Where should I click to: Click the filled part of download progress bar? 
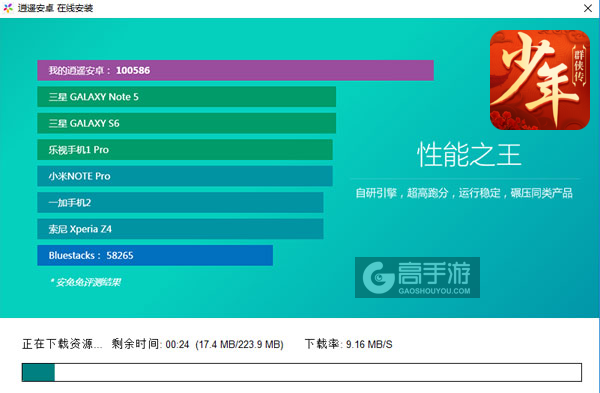pyautogui.click(x=38, y=372)
